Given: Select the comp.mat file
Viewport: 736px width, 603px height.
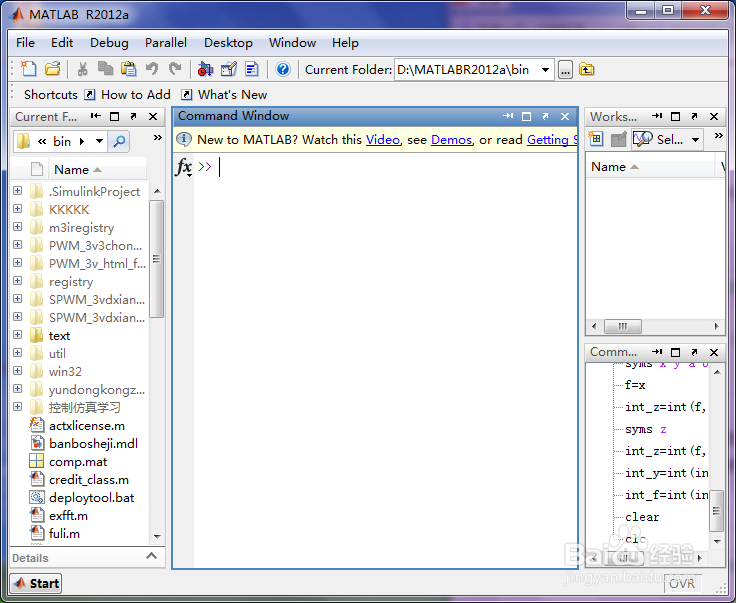Looking at the screenshot, I should 78,462.
